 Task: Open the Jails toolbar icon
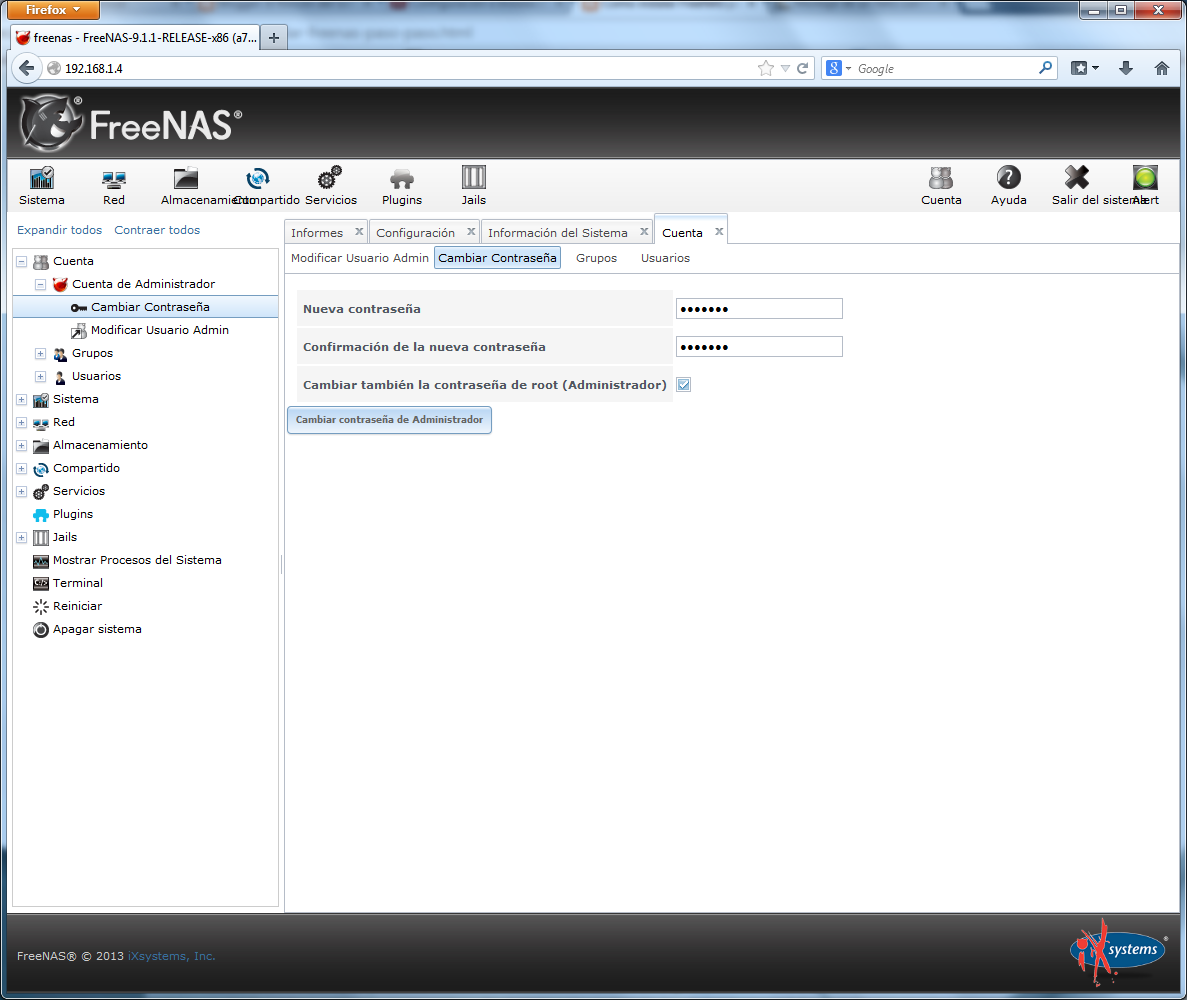(472, 185)
